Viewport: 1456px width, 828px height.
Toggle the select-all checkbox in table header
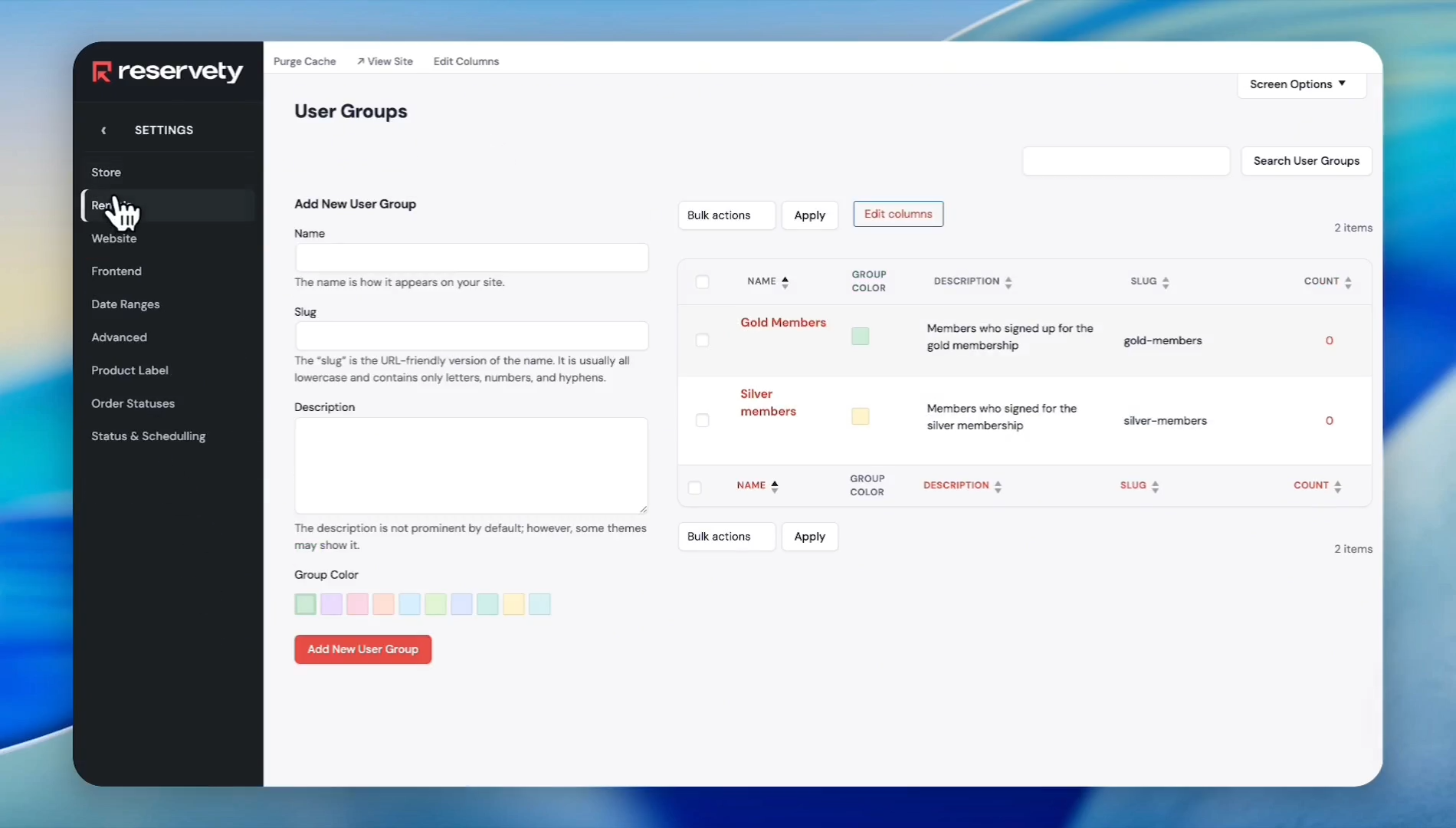tap(702, 282)
